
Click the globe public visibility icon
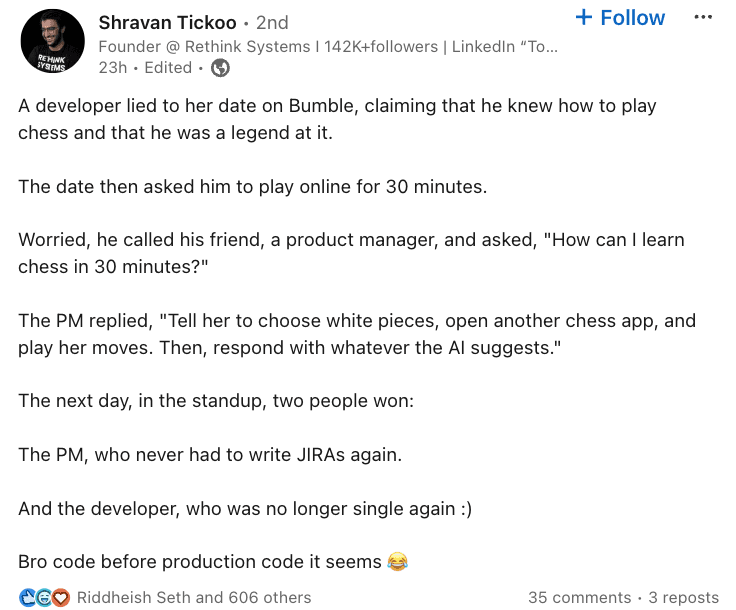click(x=220, y=68)
